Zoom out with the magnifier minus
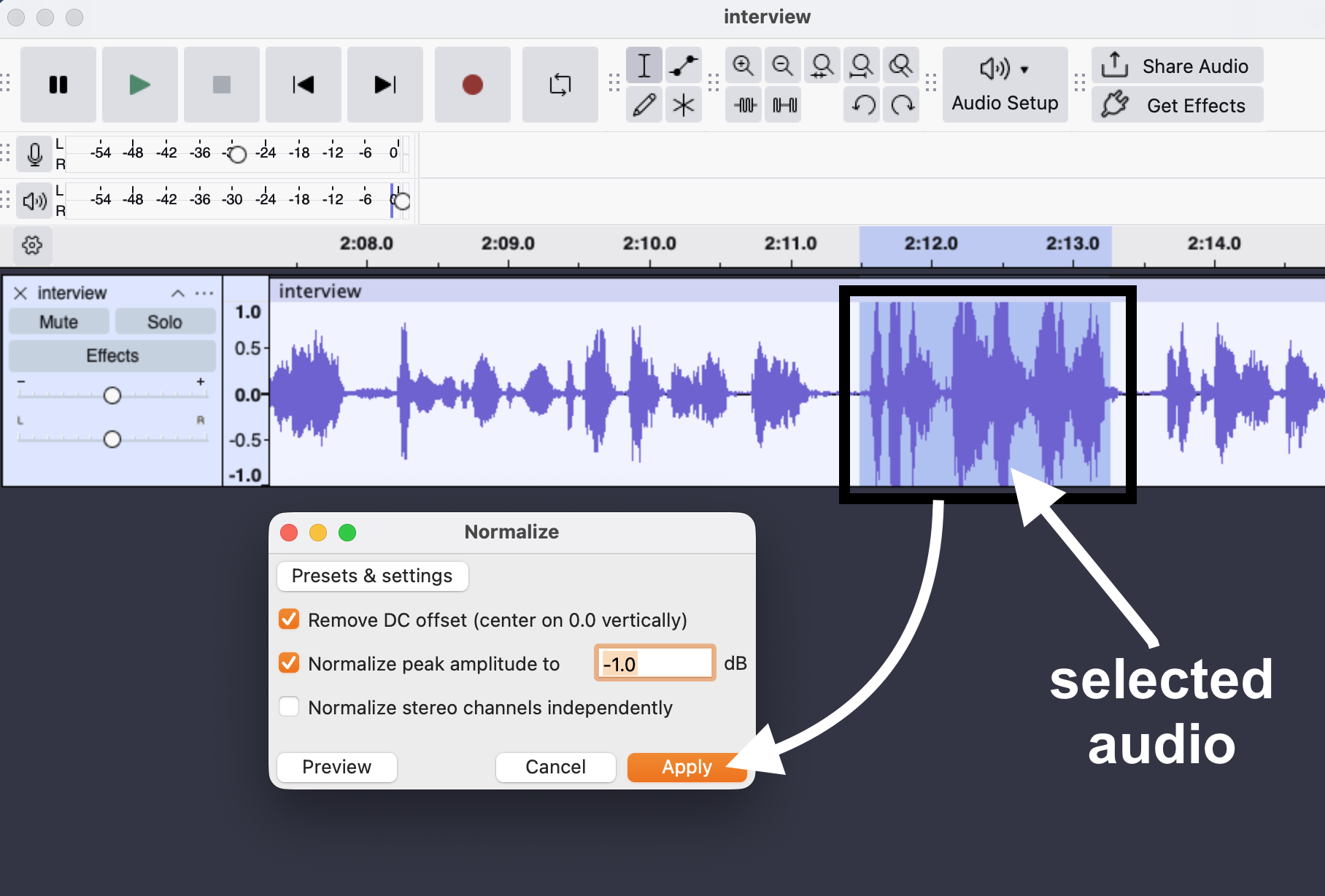This screenshot has height=896, width=1325. tap(783, 66)
